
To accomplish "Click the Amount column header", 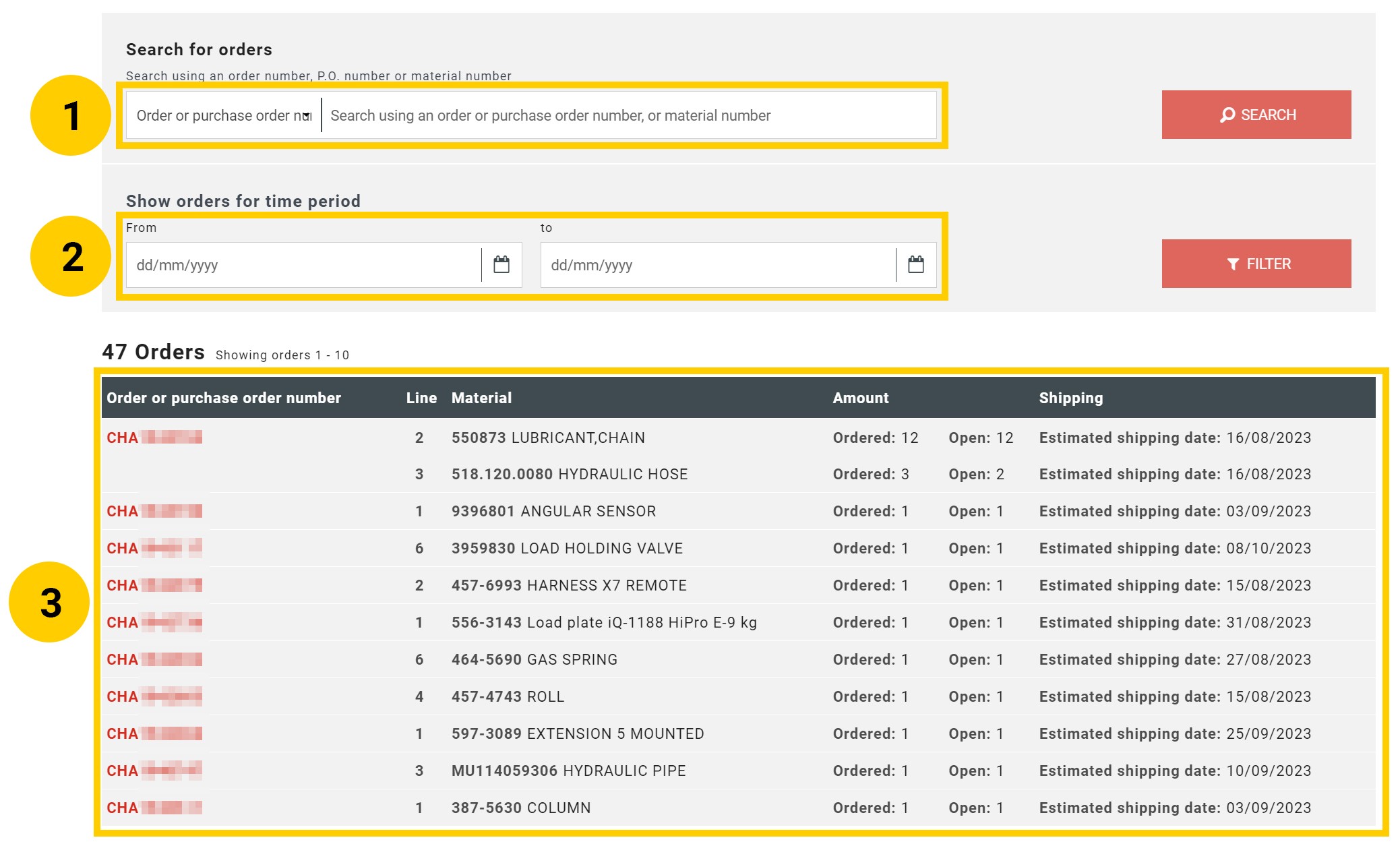I will click(861, 398).
